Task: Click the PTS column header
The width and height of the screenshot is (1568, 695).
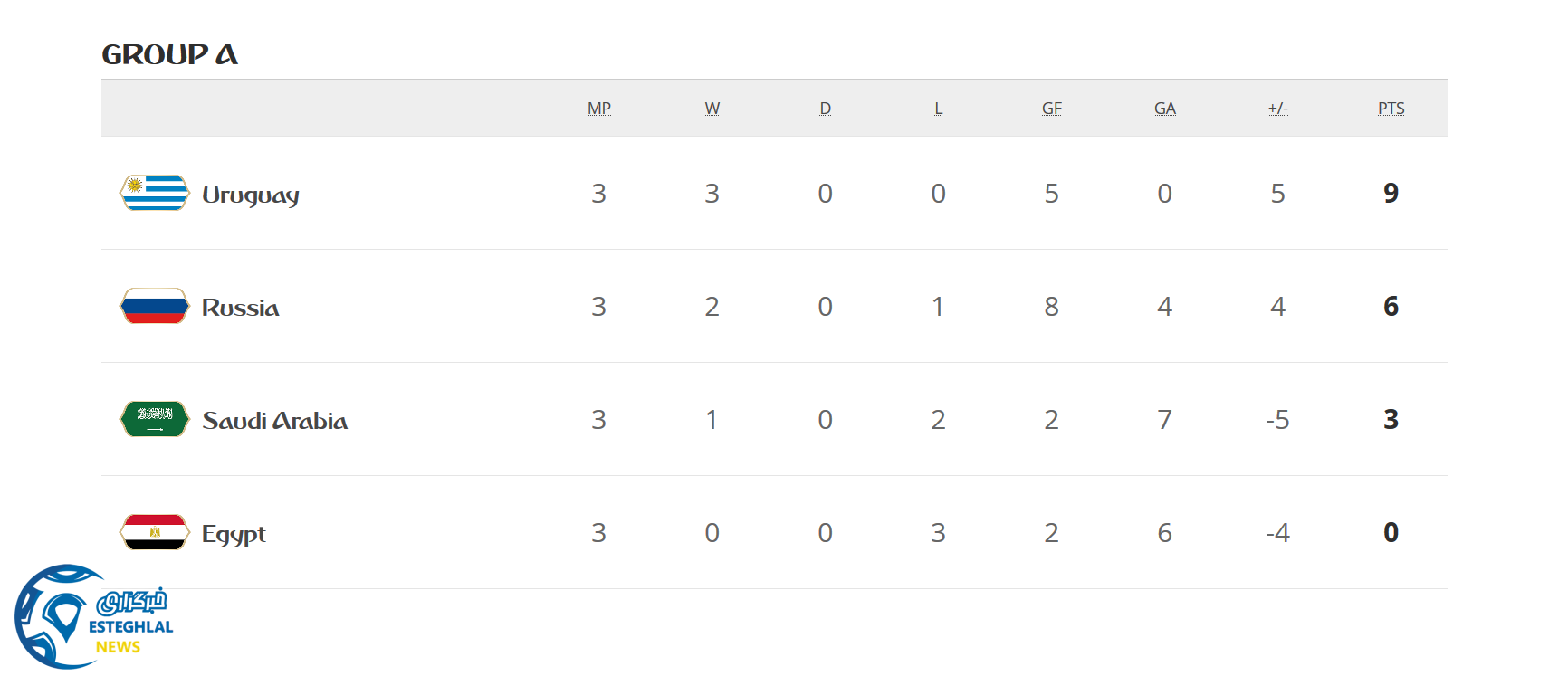Action: (1391, 109)
